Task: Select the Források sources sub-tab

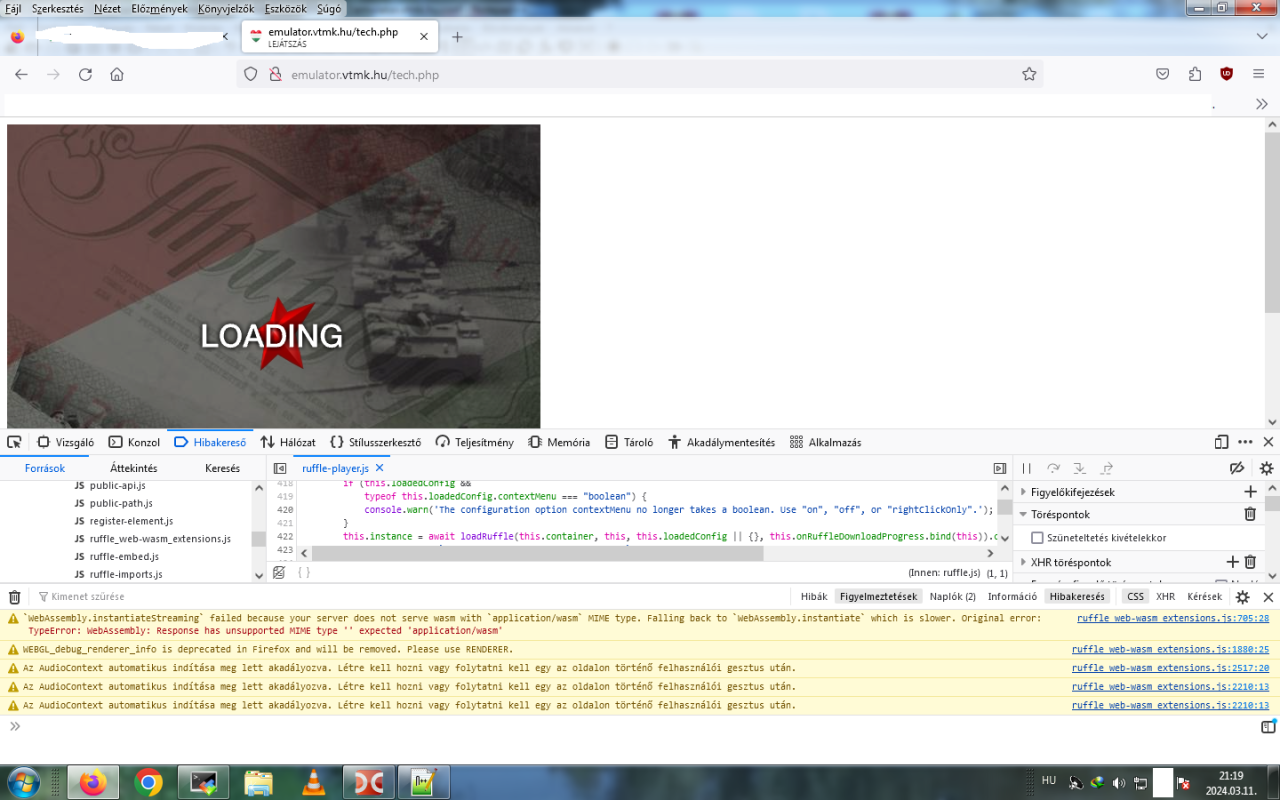Action: tap(45, 468)
